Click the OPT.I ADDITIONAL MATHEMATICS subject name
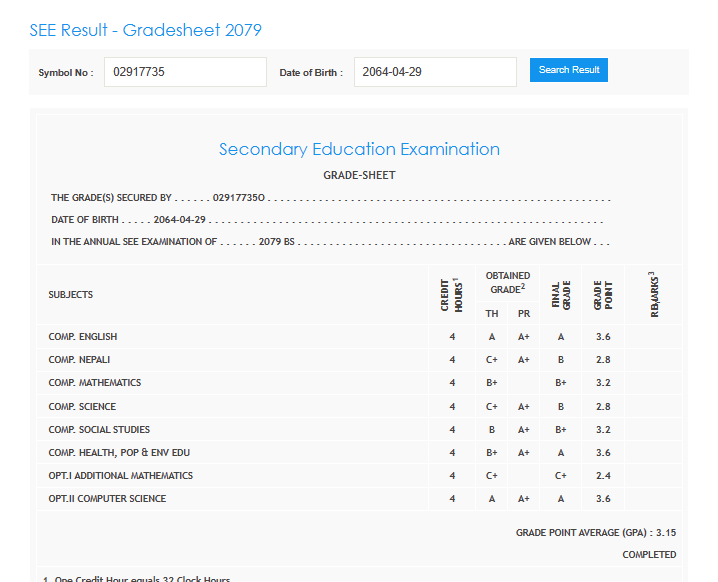 [x=121, y=476]
